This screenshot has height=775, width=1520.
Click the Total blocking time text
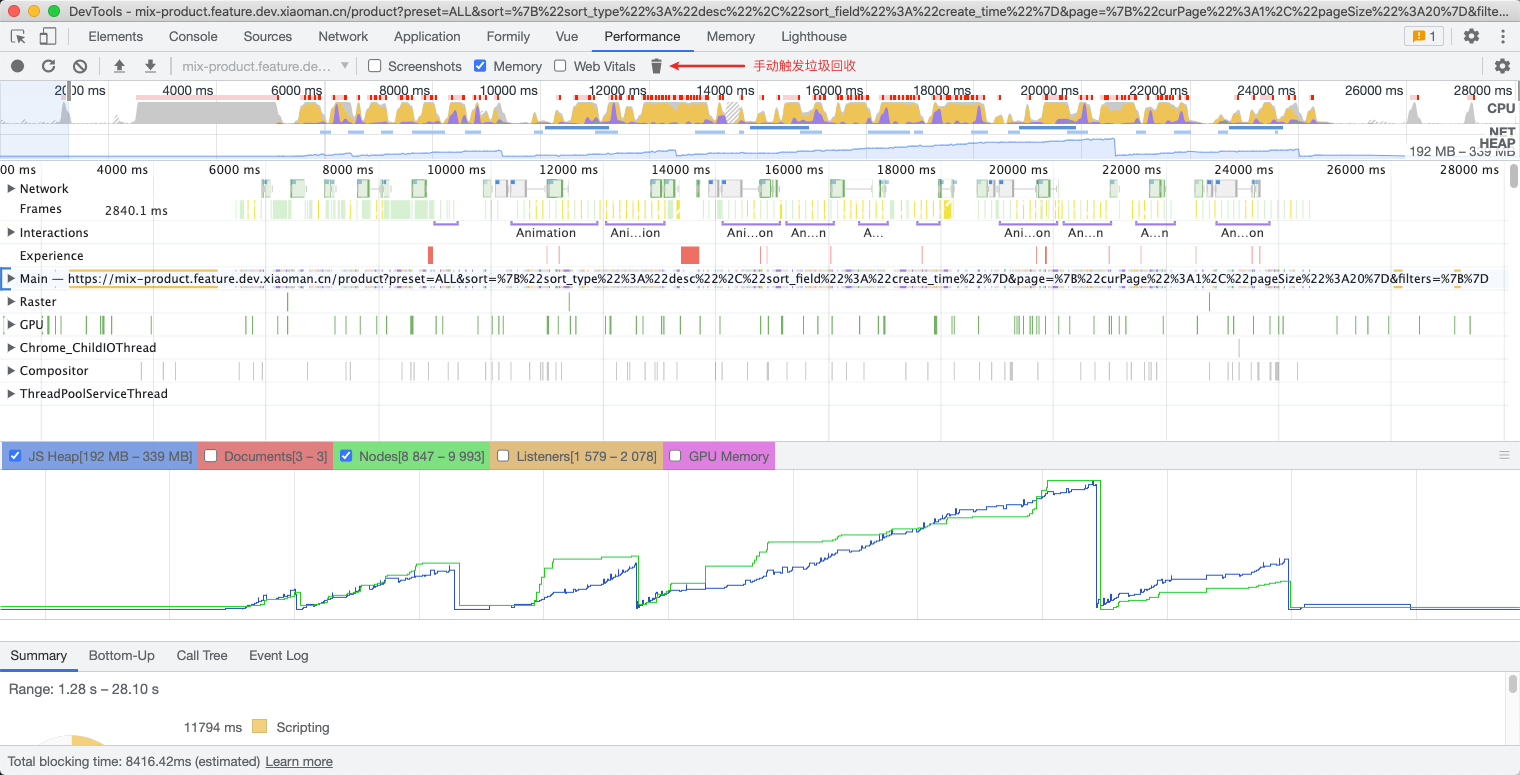(134, 761)
